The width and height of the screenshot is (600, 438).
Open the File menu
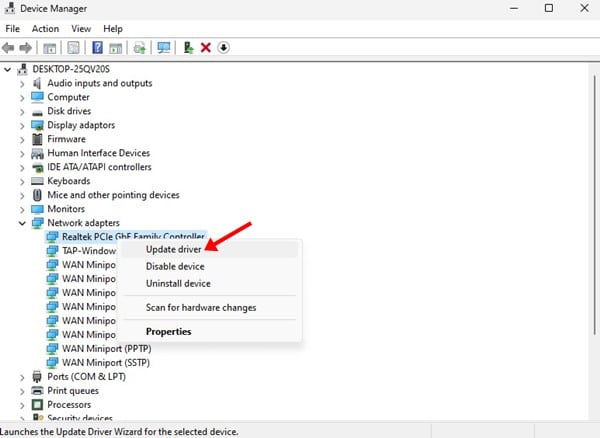(x=12, y=29)
